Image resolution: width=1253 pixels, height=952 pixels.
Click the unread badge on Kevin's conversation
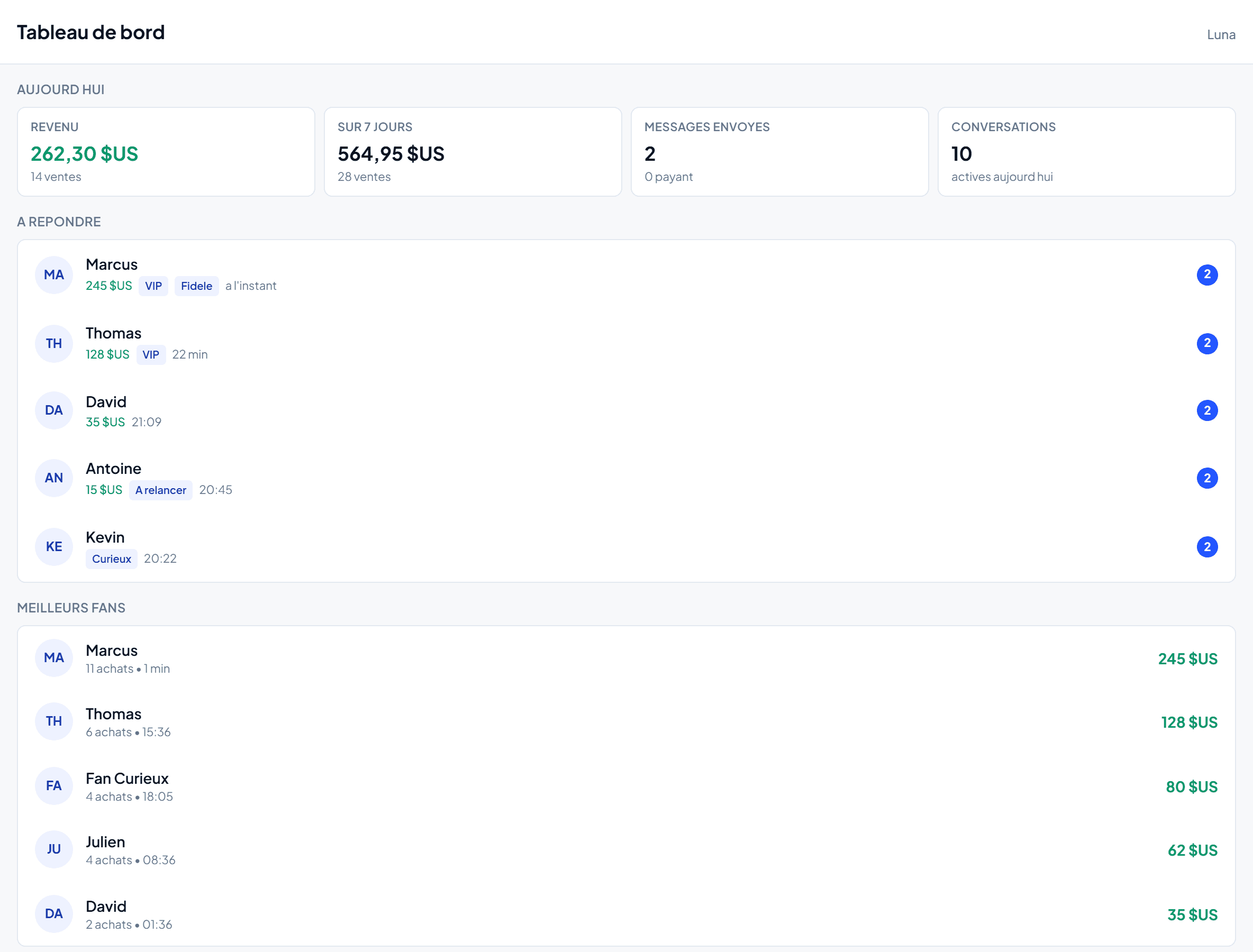[1207, 547]
